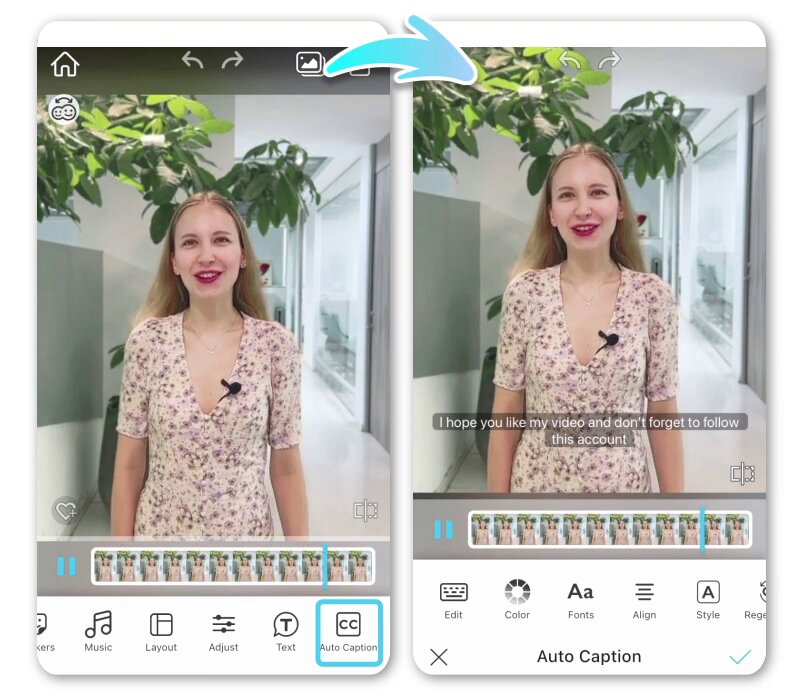This screenshot has height=700, width=800.
Task: Tap the Home icon
Action: [x=64, y=63]
